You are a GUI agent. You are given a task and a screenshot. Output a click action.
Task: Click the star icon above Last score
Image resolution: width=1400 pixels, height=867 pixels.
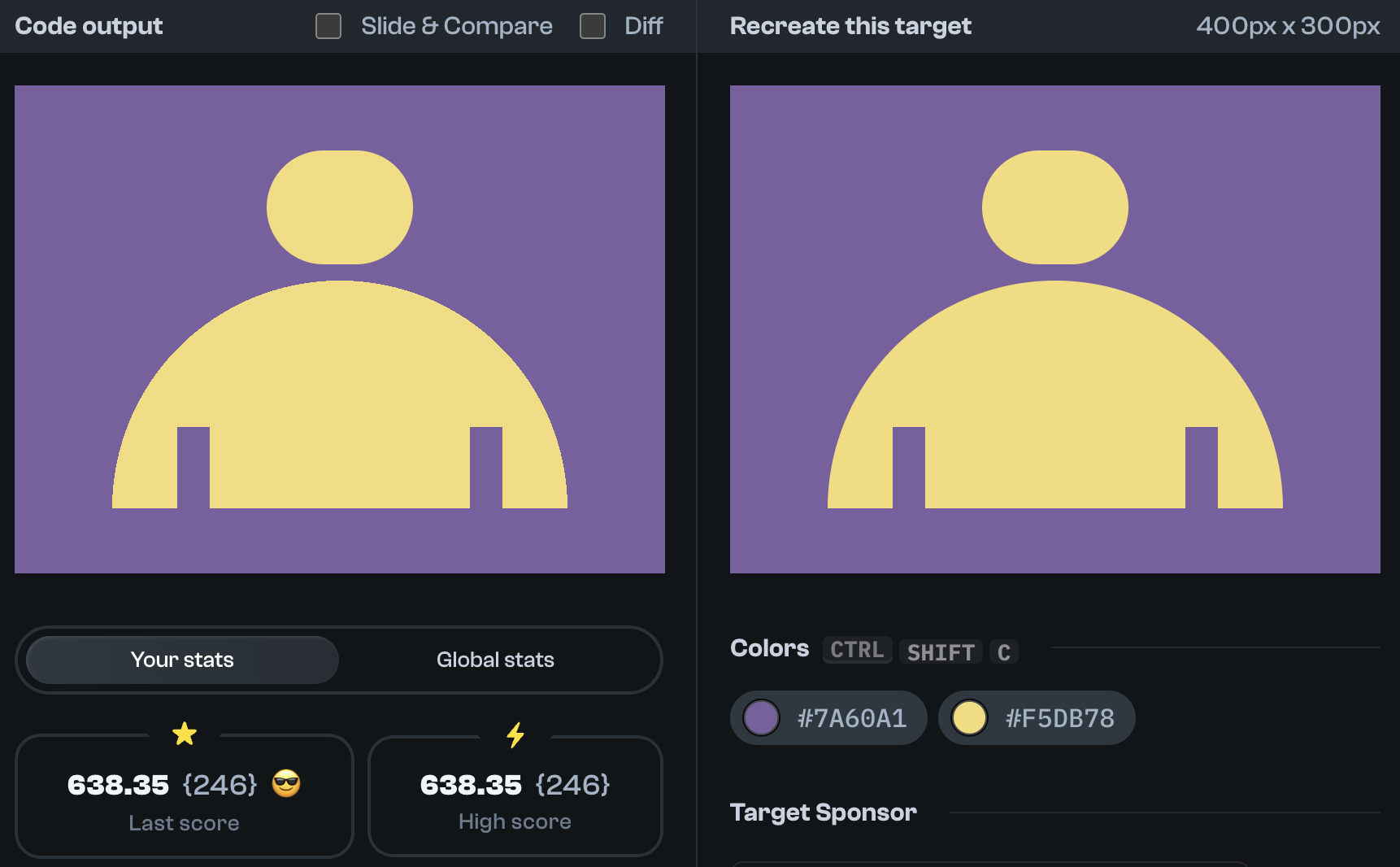click(x=185, y=734)
